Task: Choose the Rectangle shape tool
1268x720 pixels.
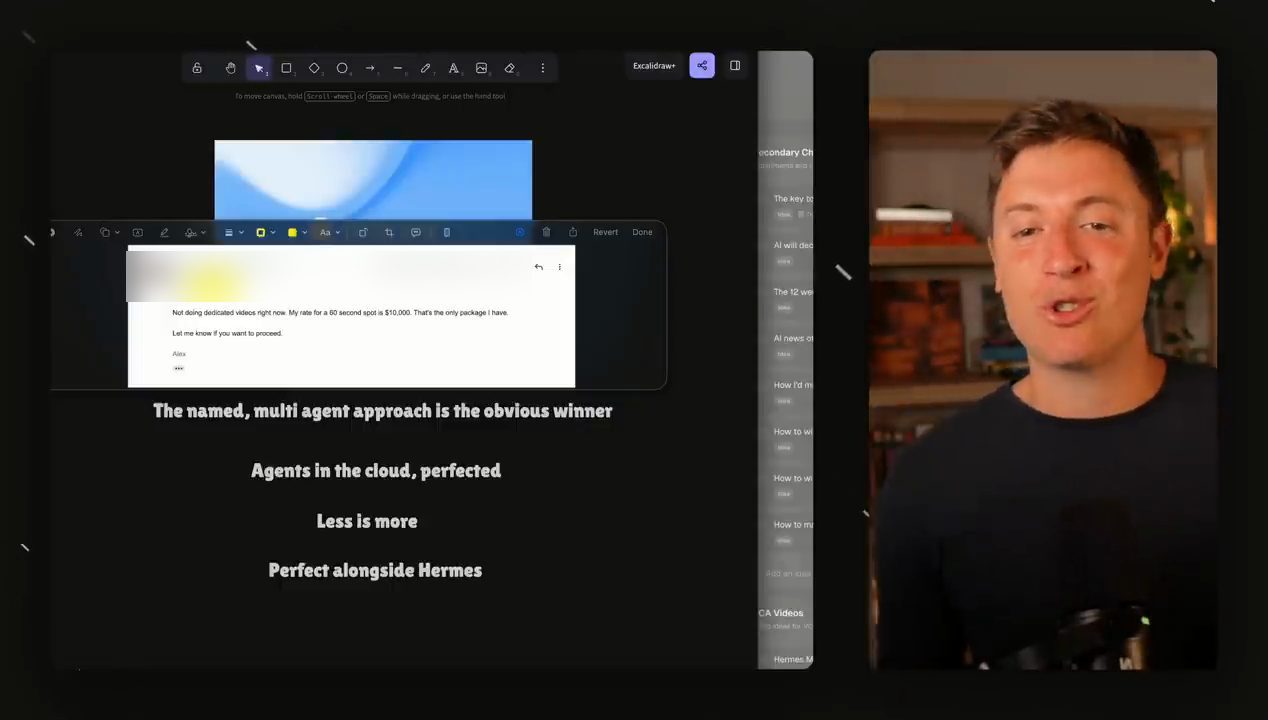Action: tap(286, 68)
